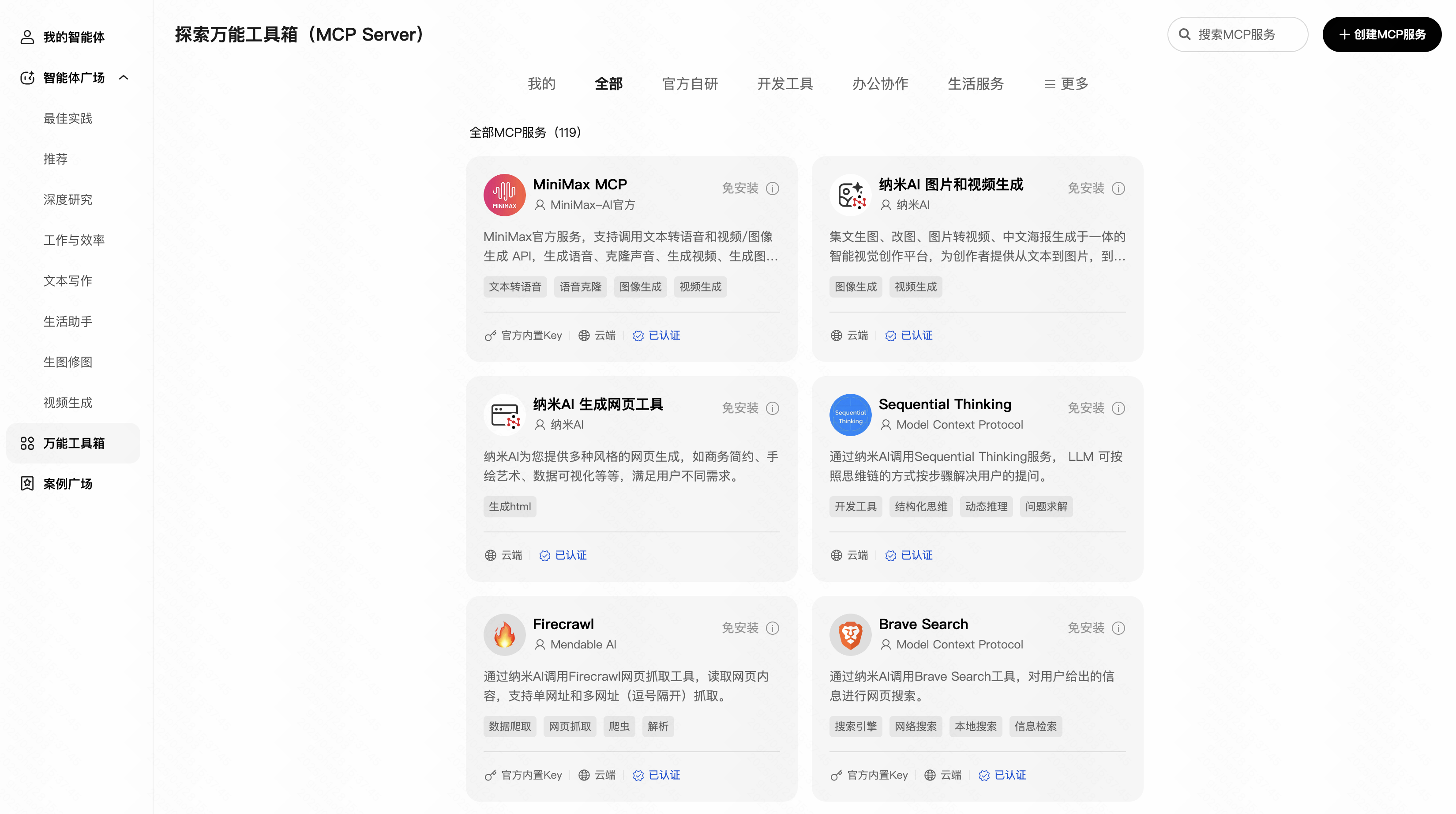The width and height of the screenshot is (1456, 814).
Task: Open info icon on 纳米AI 图片和视频生成 card
Action: point(1118,188)
